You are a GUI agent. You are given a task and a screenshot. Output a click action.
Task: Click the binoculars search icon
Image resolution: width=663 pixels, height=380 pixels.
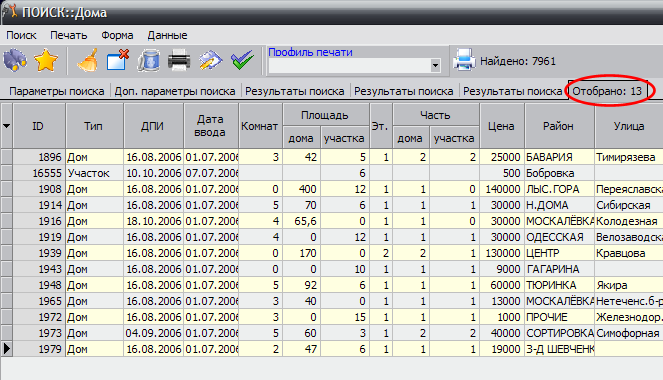point(15,60)
